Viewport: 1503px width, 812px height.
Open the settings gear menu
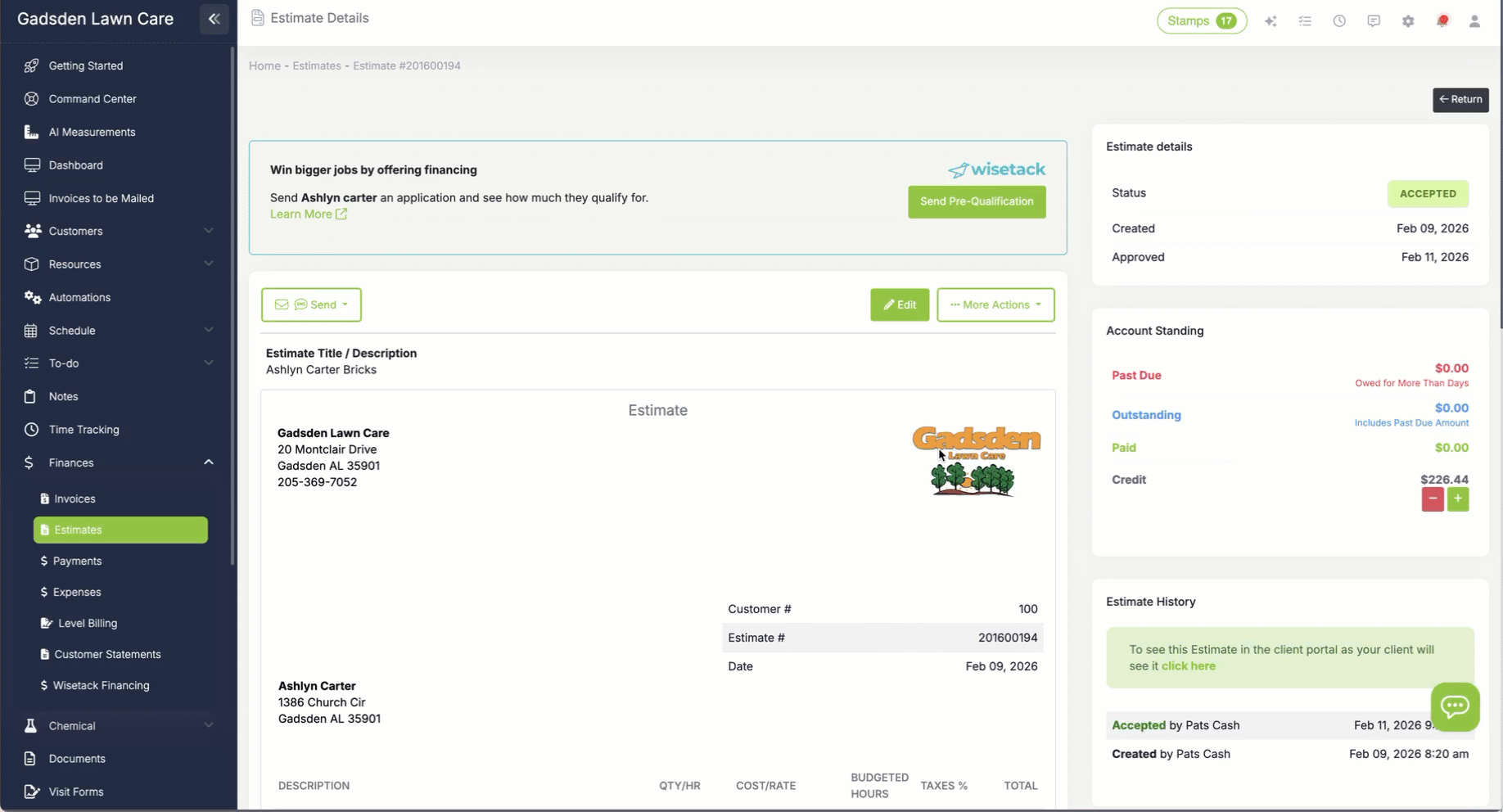pos(1408,20)
